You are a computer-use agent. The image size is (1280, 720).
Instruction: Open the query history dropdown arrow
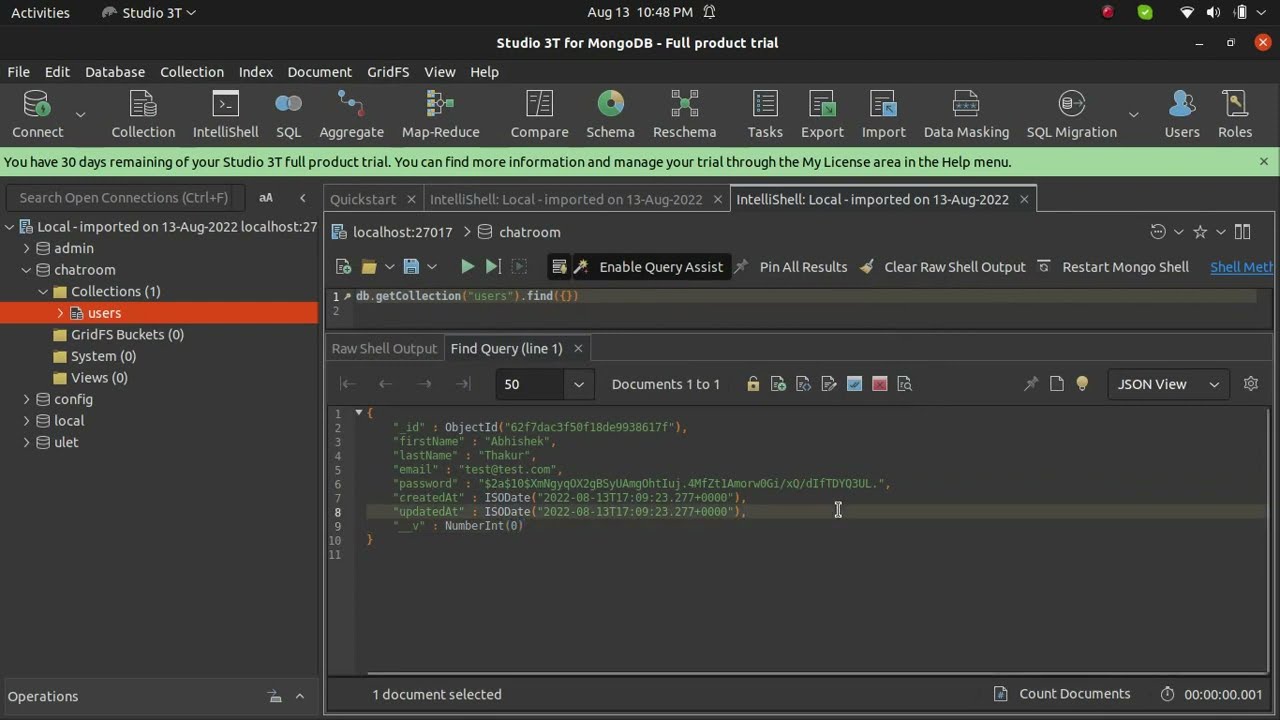1178,232
